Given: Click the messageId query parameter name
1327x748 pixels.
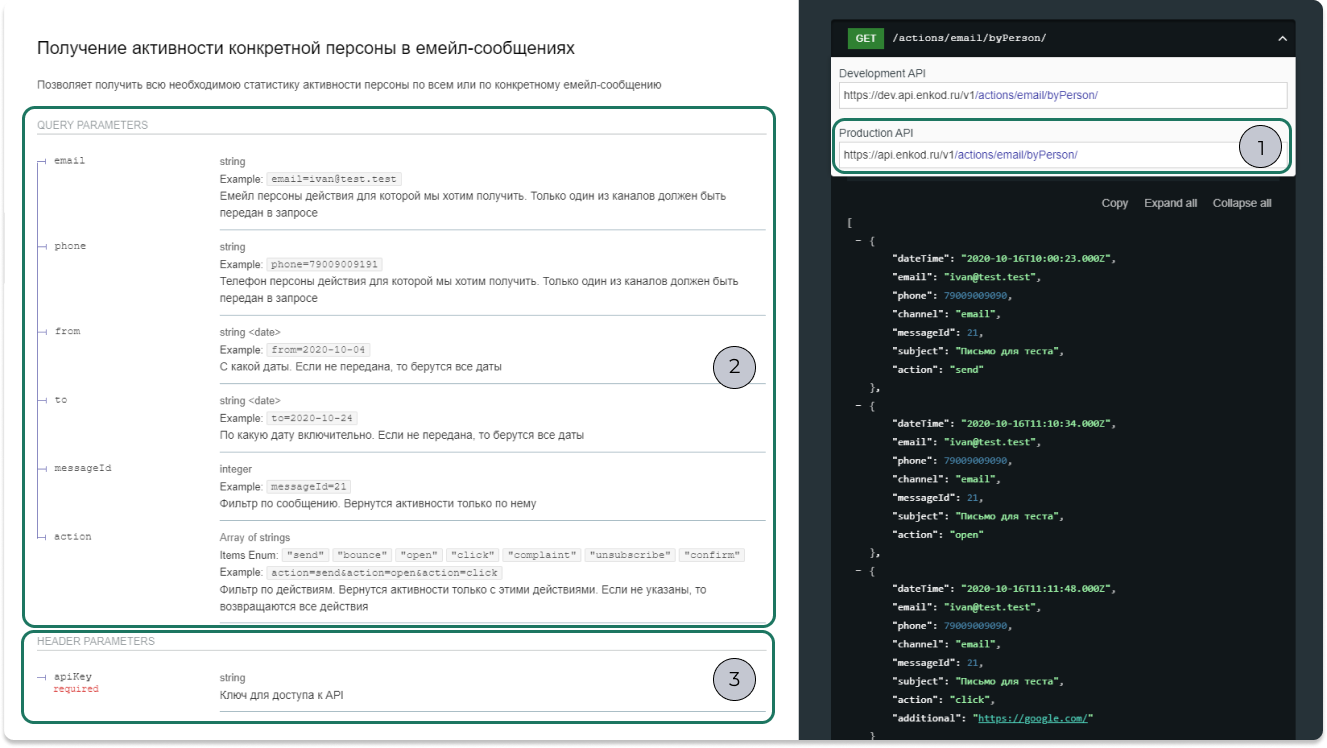Looking at the screenshot, I should point(82,468).
